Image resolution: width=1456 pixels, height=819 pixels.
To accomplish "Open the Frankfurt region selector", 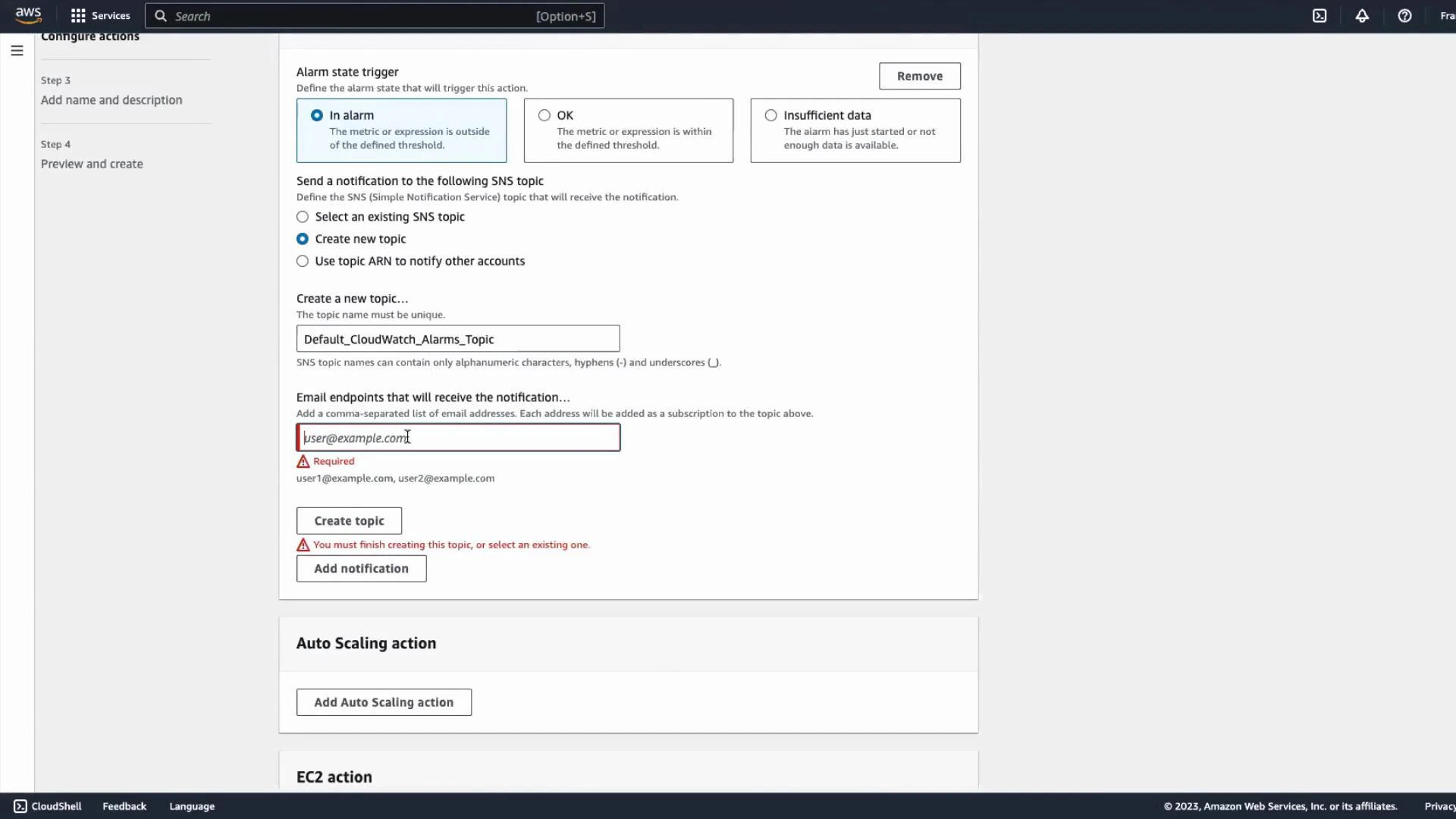I will point(1447,15).
